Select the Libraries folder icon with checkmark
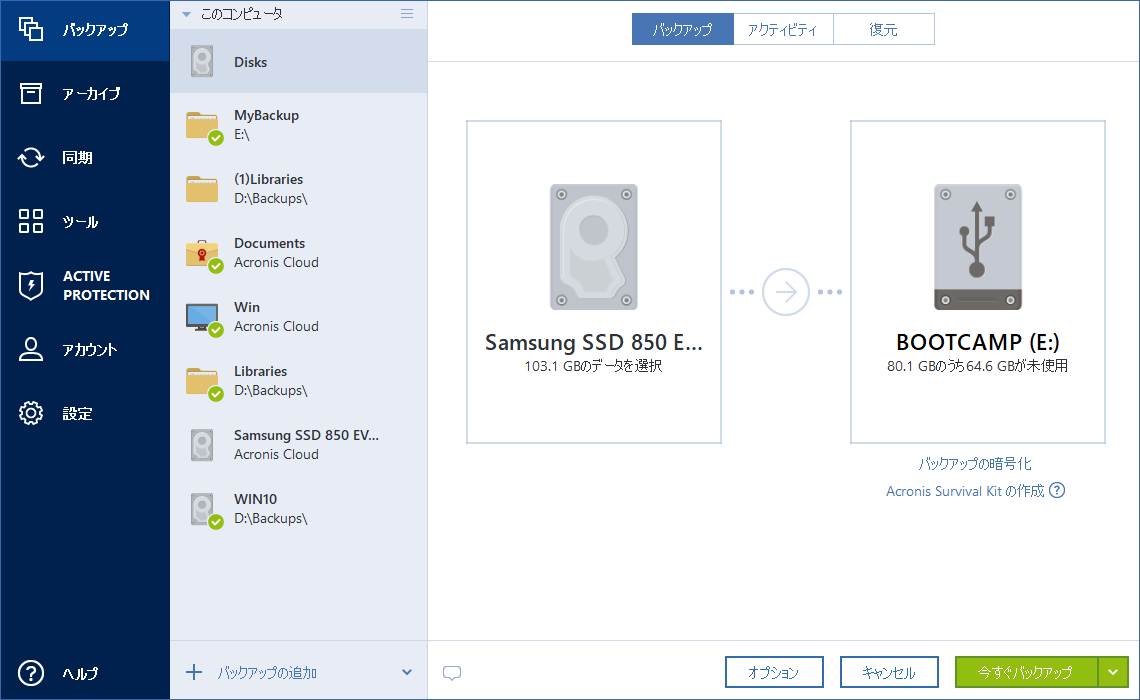 204,383
